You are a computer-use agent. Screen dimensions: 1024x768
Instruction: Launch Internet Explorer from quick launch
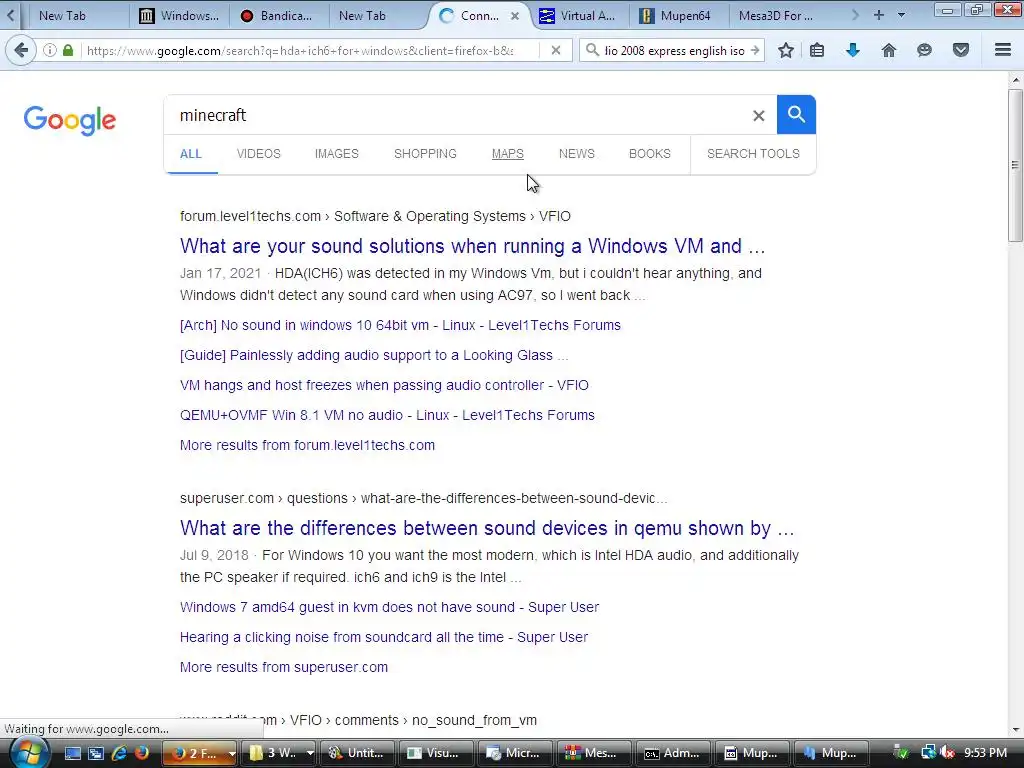[119, 753]
